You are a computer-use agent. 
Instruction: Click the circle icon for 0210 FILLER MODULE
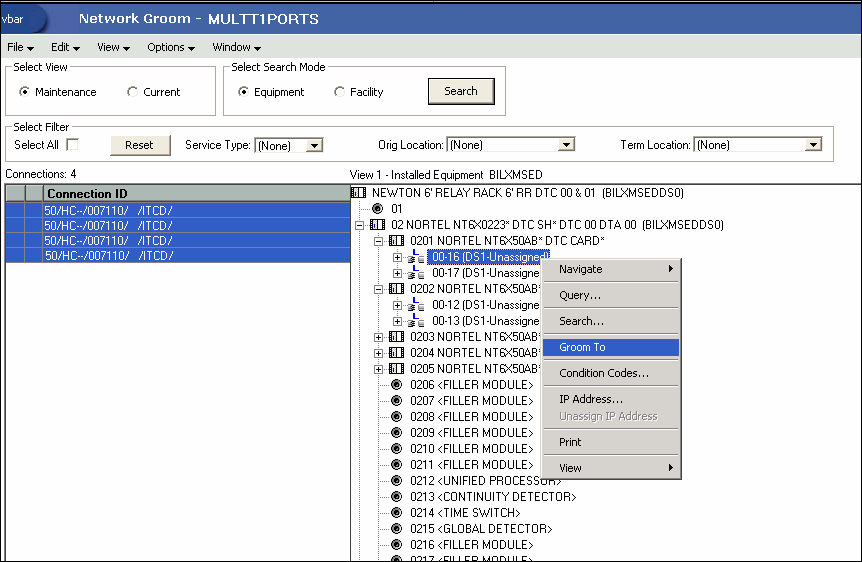pos(396,448)
